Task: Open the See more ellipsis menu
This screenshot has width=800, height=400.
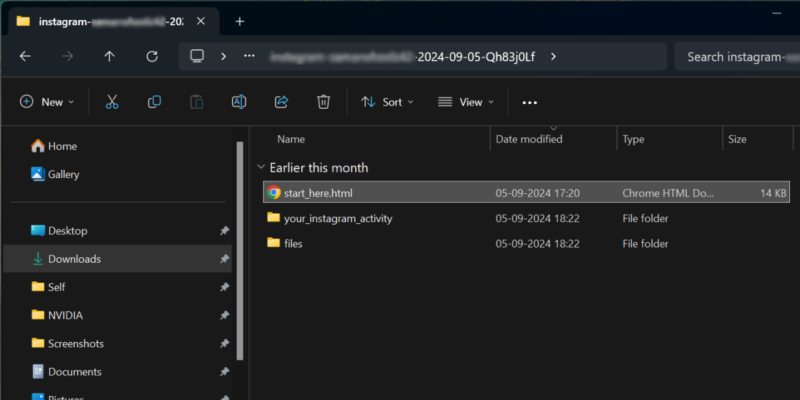Action: click(530, 102)
